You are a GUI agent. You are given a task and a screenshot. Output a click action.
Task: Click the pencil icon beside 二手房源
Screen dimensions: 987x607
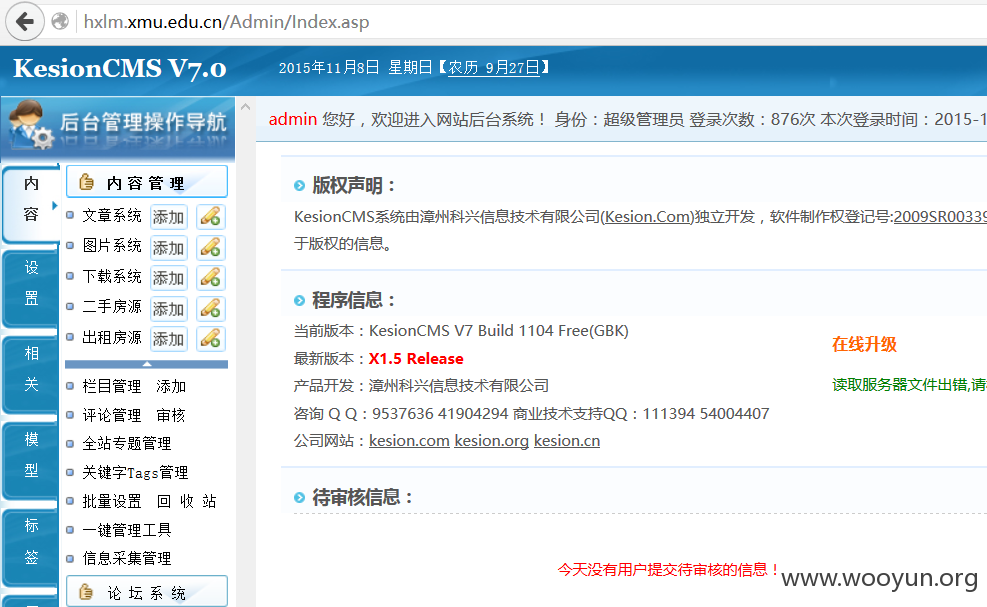(210, 309)
